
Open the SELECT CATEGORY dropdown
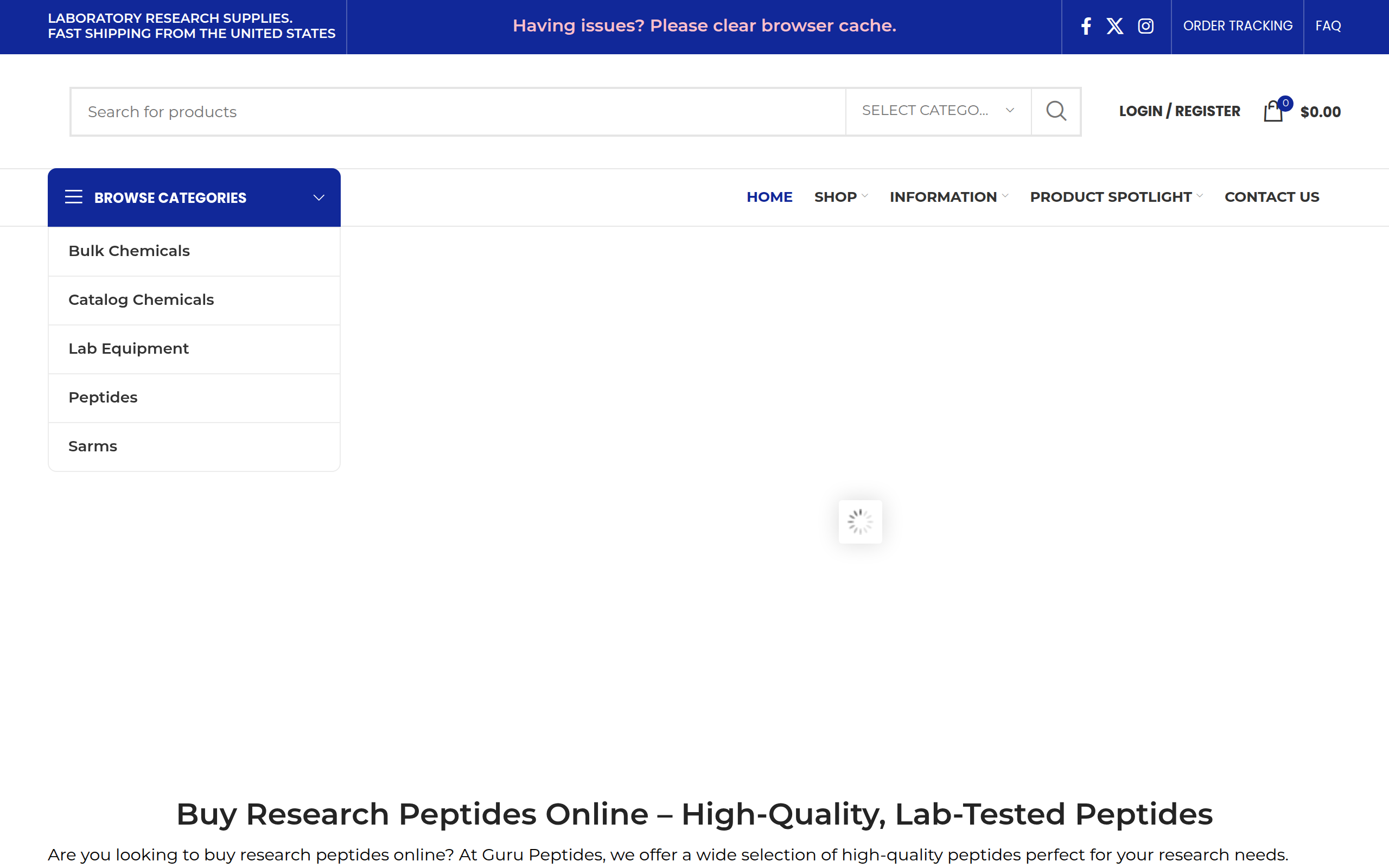tap(937, 110)
